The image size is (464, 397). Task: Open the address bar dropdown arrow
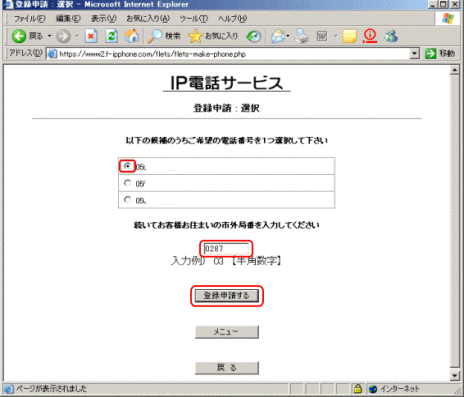[414, 53]
